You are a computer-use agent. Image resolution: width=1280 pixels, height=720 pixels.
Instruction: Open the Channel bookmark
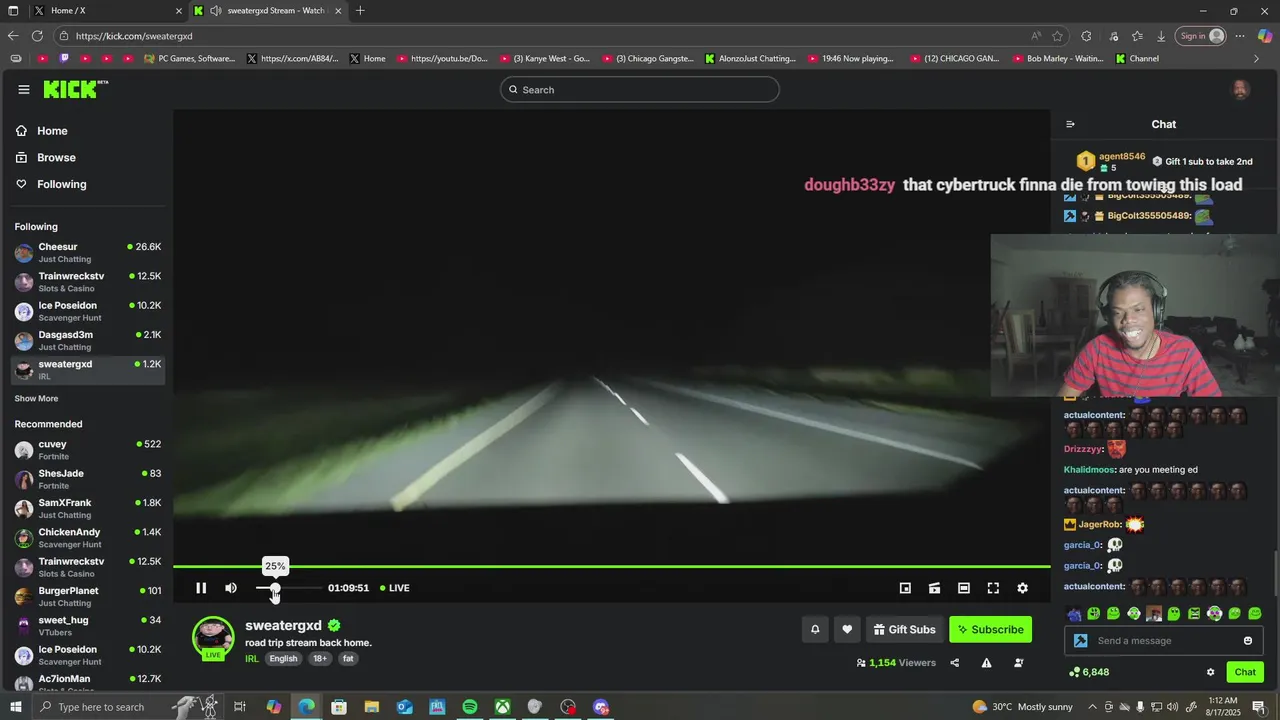(1136, 59)
